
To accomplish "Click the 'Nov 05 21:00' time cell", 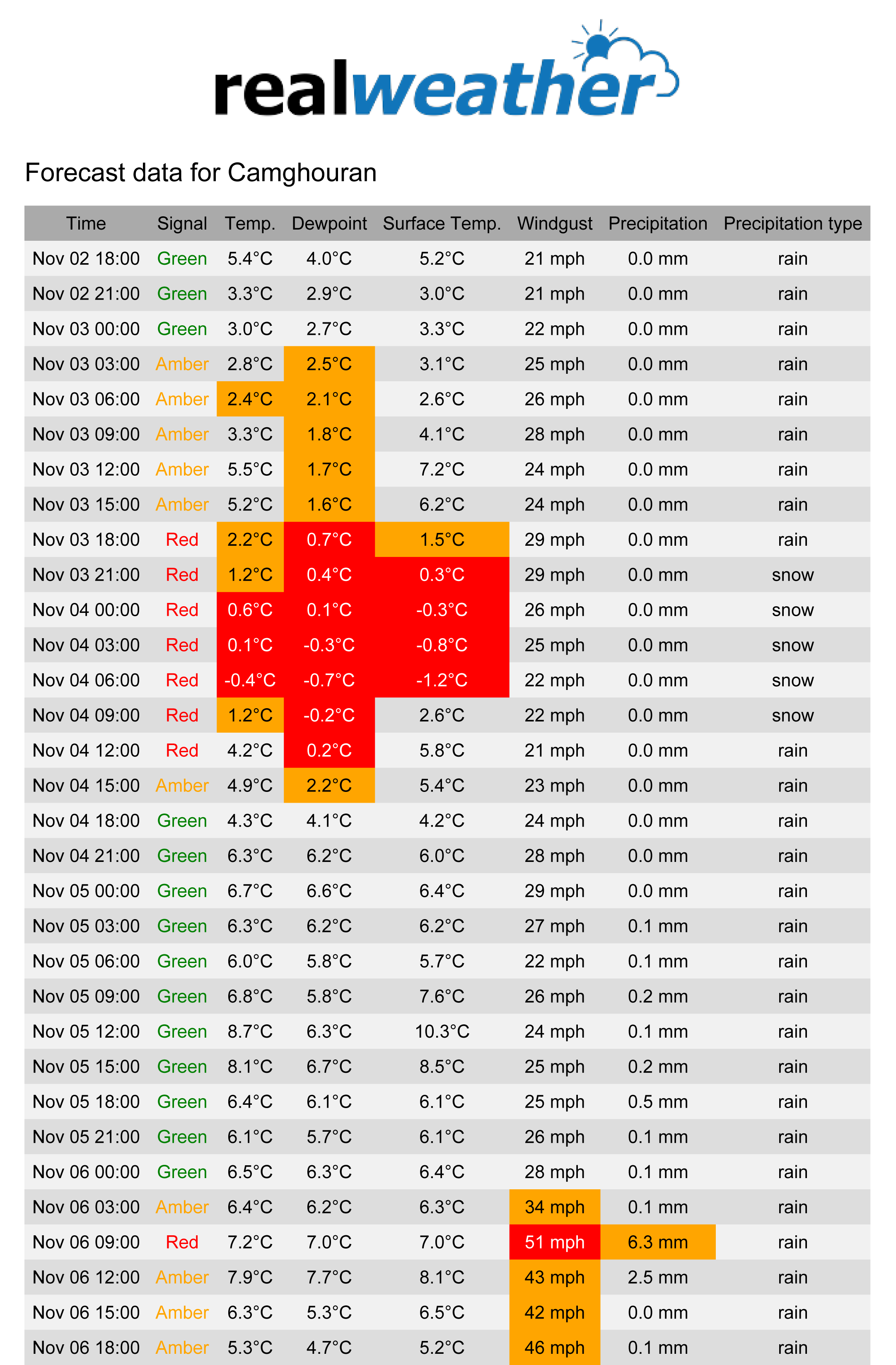I will pyautogui.click(x=86, y=1137).
